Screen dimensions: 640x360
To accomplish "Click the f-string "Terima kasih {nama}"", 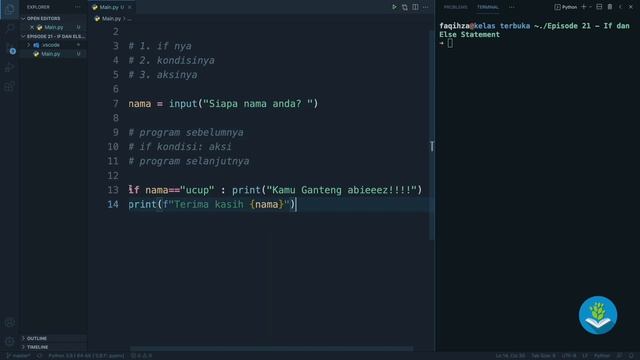I will click(226, 204).
